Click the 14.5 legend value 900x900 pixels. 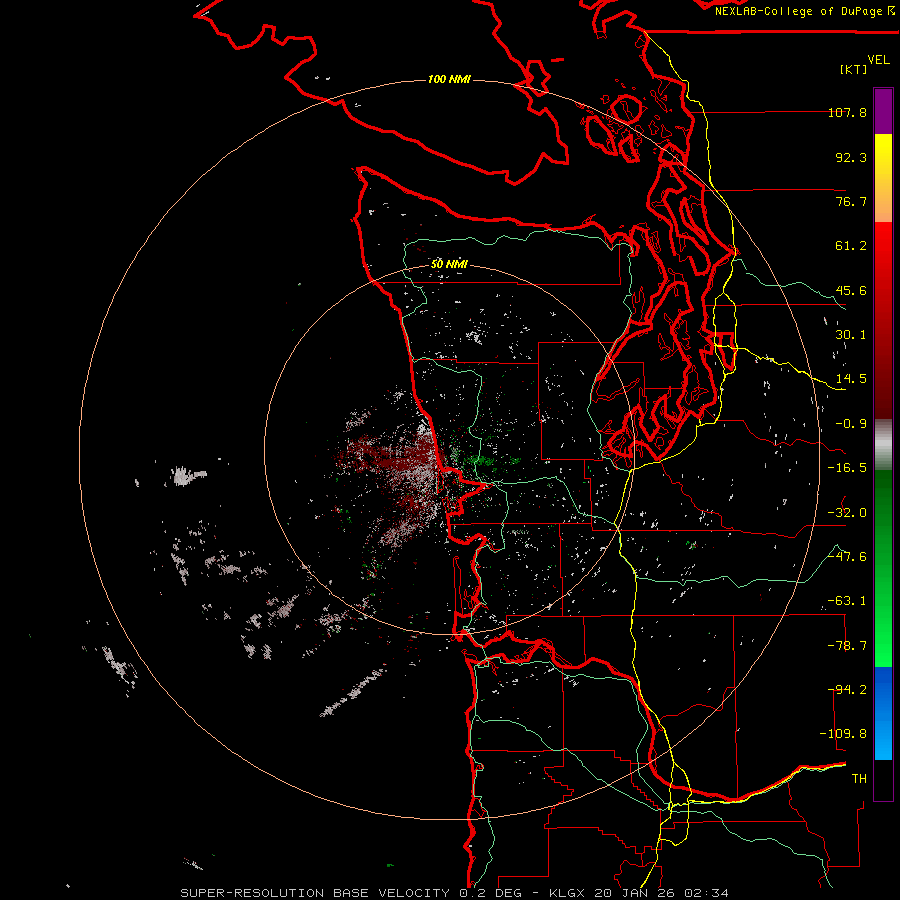point(851,379)
